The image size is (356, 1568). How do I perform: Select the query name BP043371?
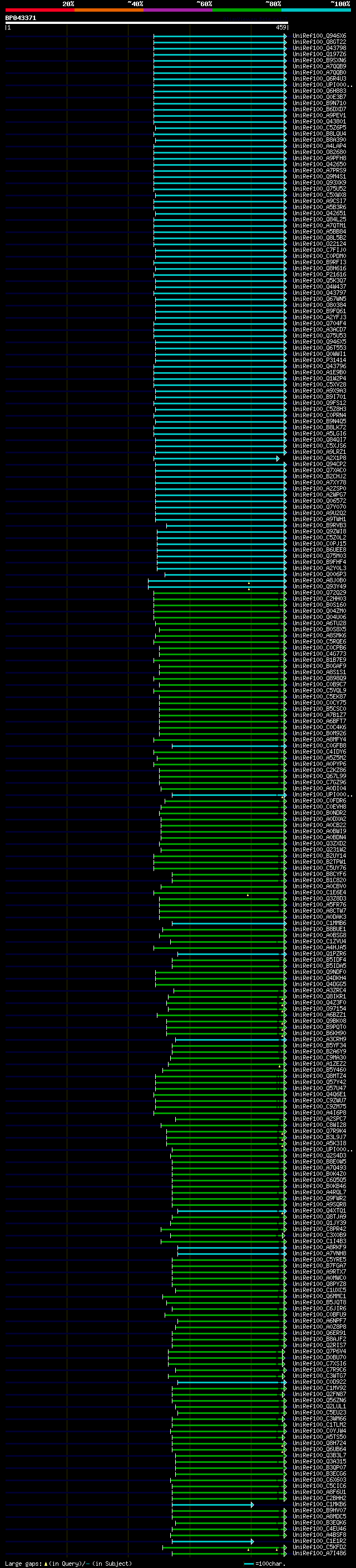pos(21,18)
